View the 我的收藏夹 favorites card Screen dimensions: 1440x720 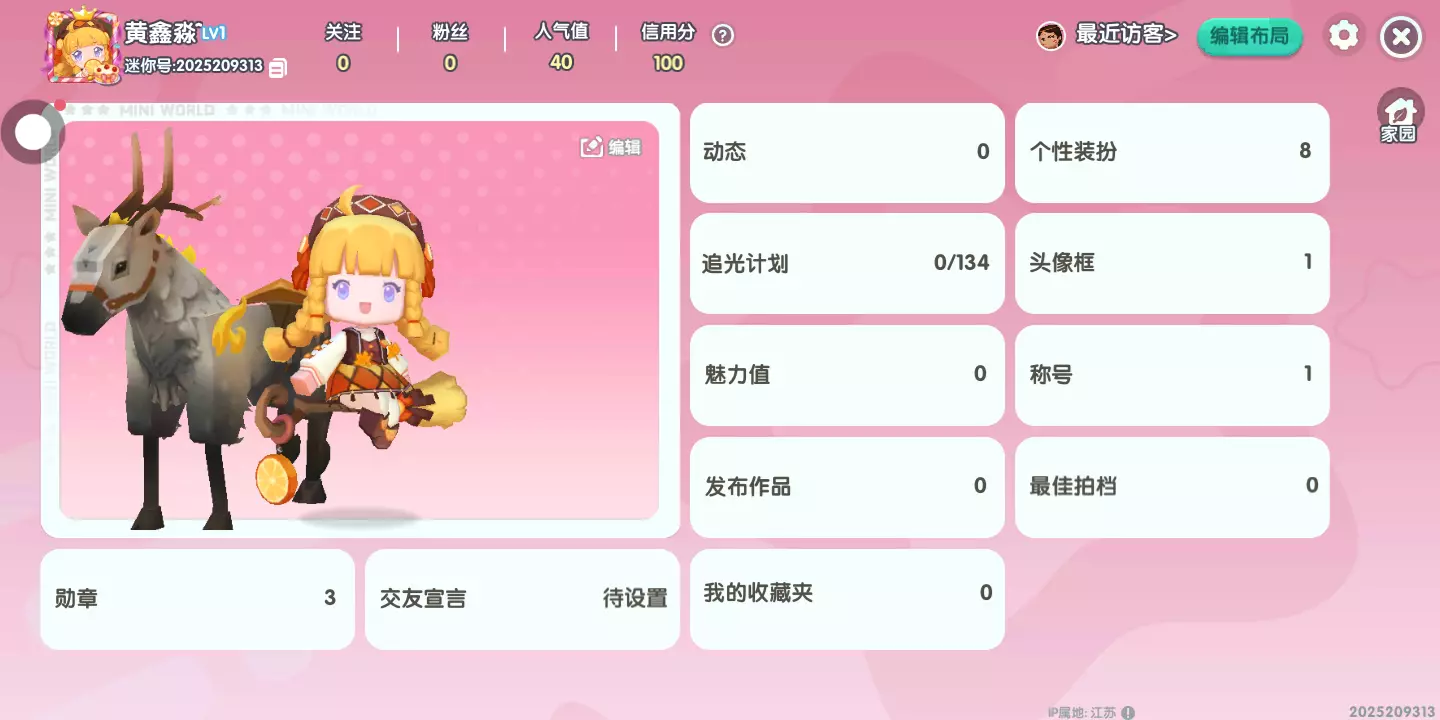pyautogui.click(x=847, y=600)
